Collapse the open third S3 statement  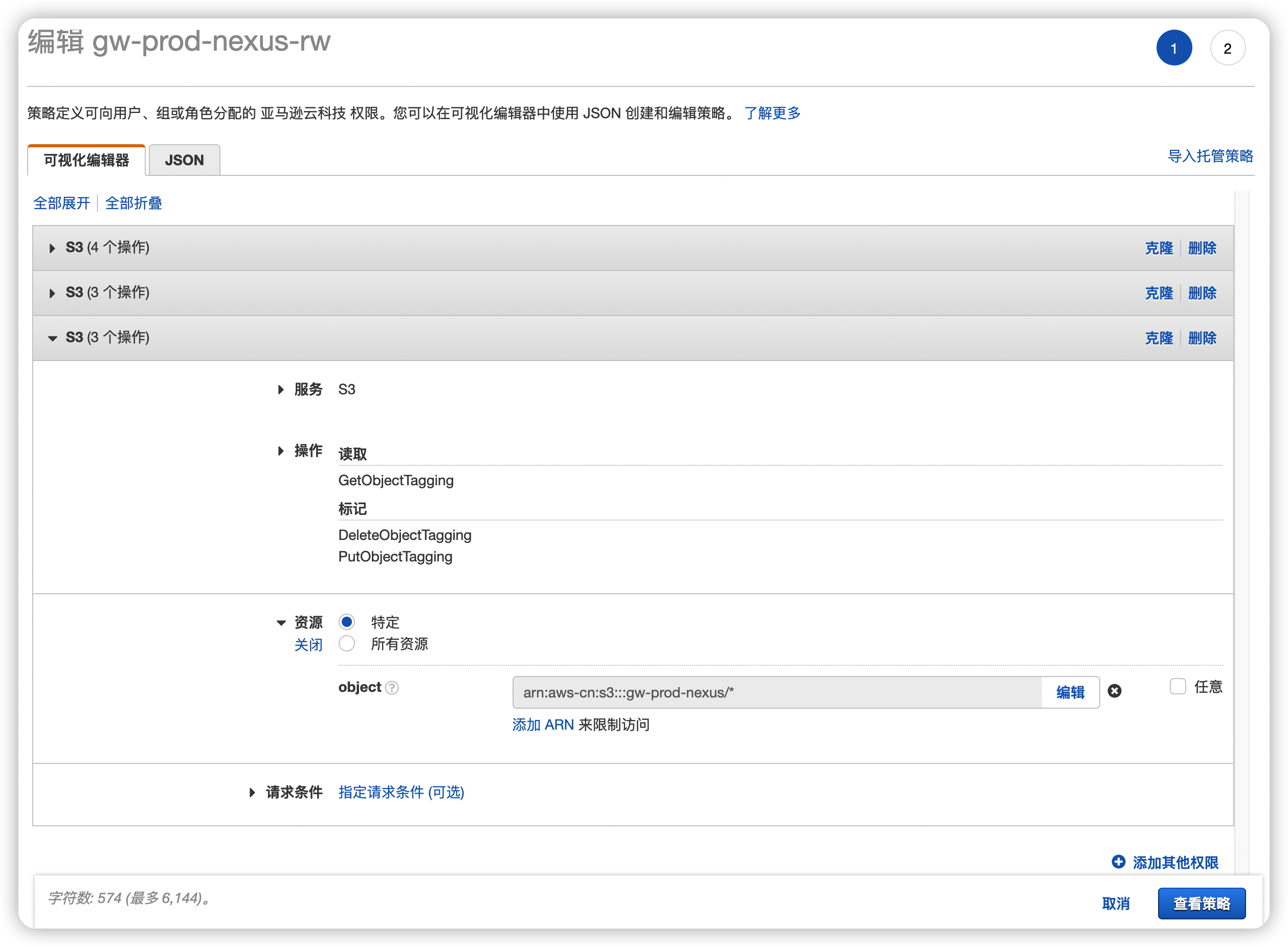(x=52, y=338)
